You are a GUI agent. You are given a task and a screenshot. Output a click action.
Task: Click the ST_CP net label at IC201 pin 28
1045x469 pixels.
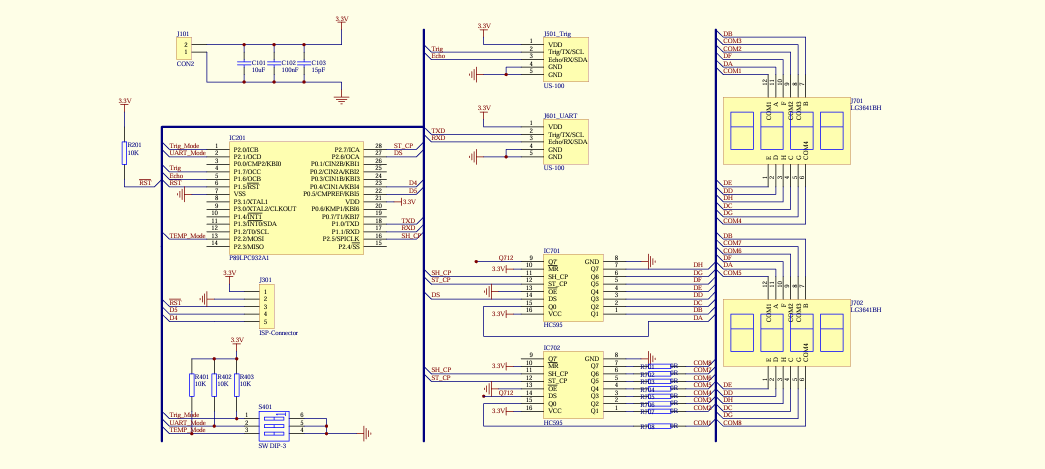click(403, 145)
